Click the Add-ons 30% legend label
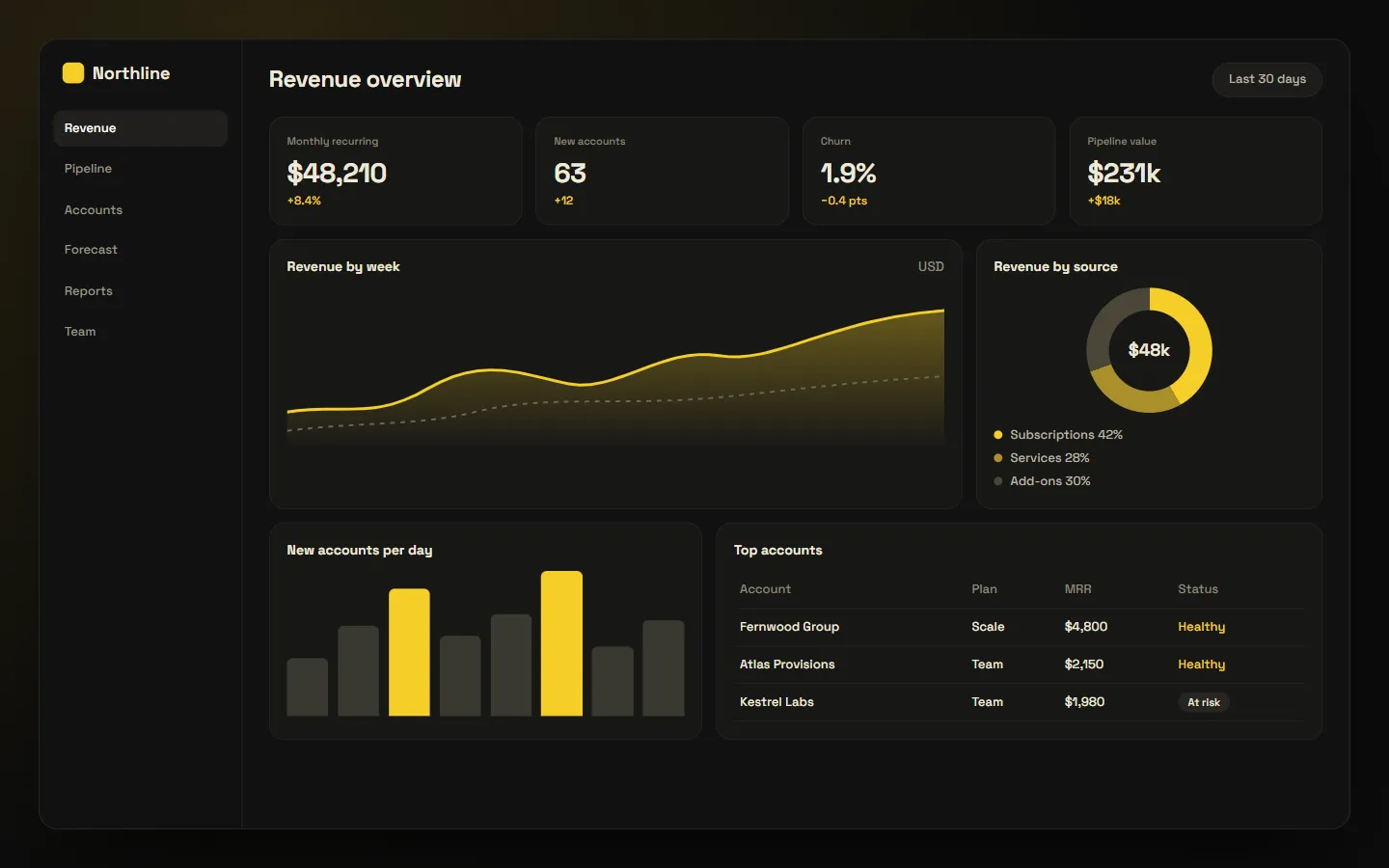 1050,481
